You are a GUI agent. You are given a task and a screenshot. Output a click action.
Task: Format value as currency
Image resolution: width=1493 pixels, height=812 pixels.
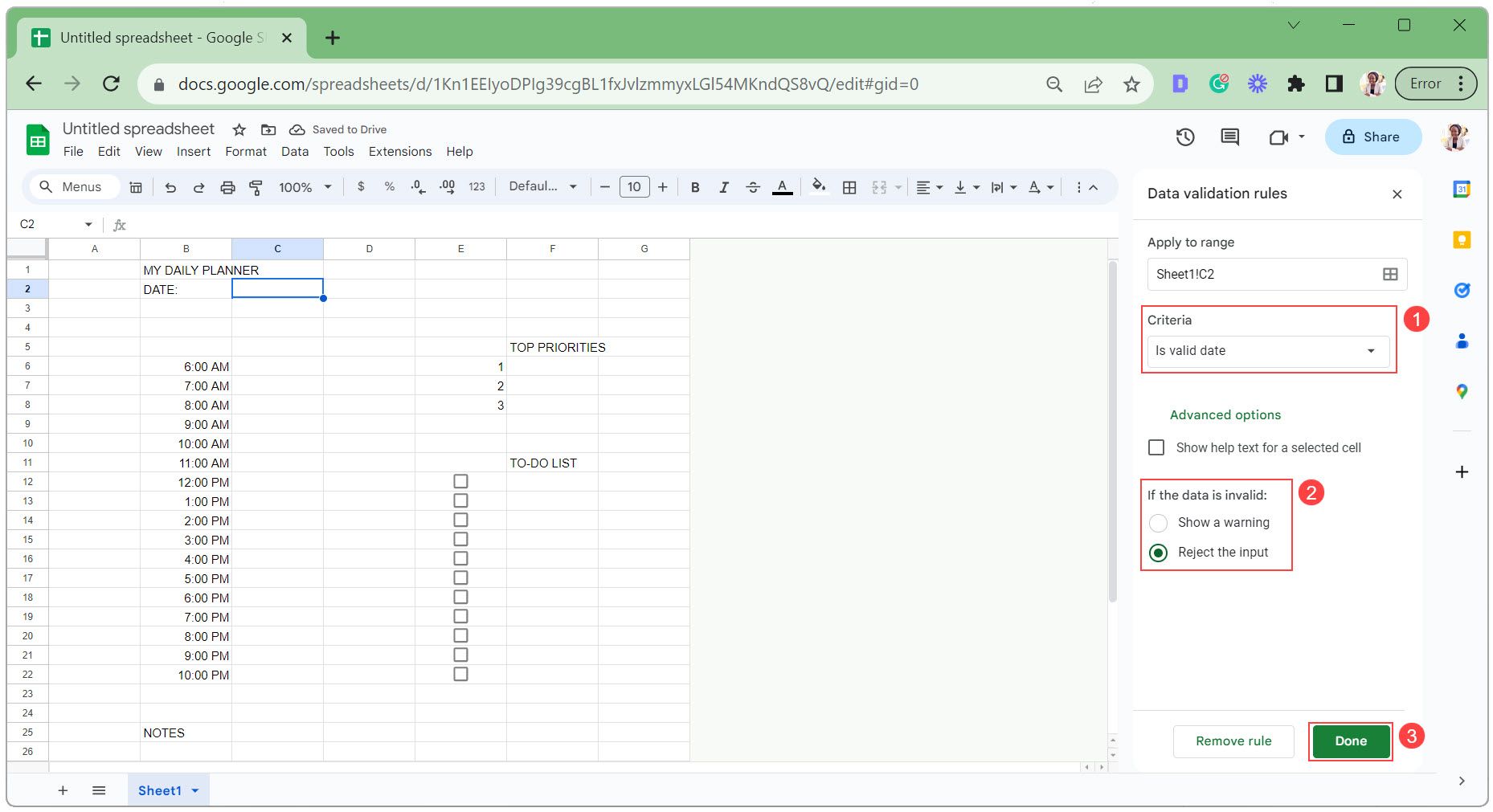(x=360, y=186)
